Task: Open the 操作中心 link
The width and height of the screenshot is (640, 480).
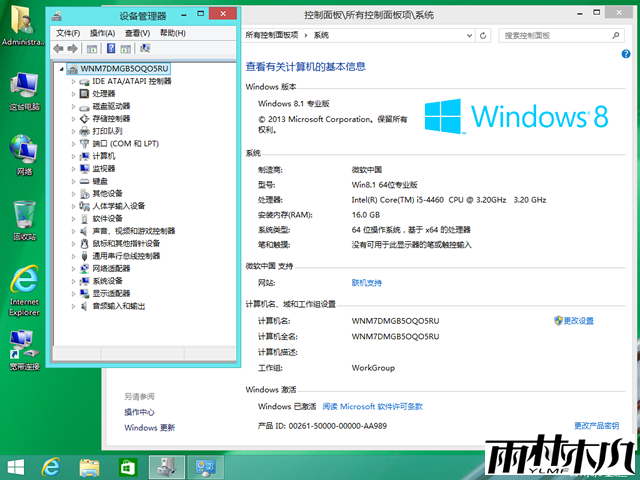Action: click(x=139, y=412)
